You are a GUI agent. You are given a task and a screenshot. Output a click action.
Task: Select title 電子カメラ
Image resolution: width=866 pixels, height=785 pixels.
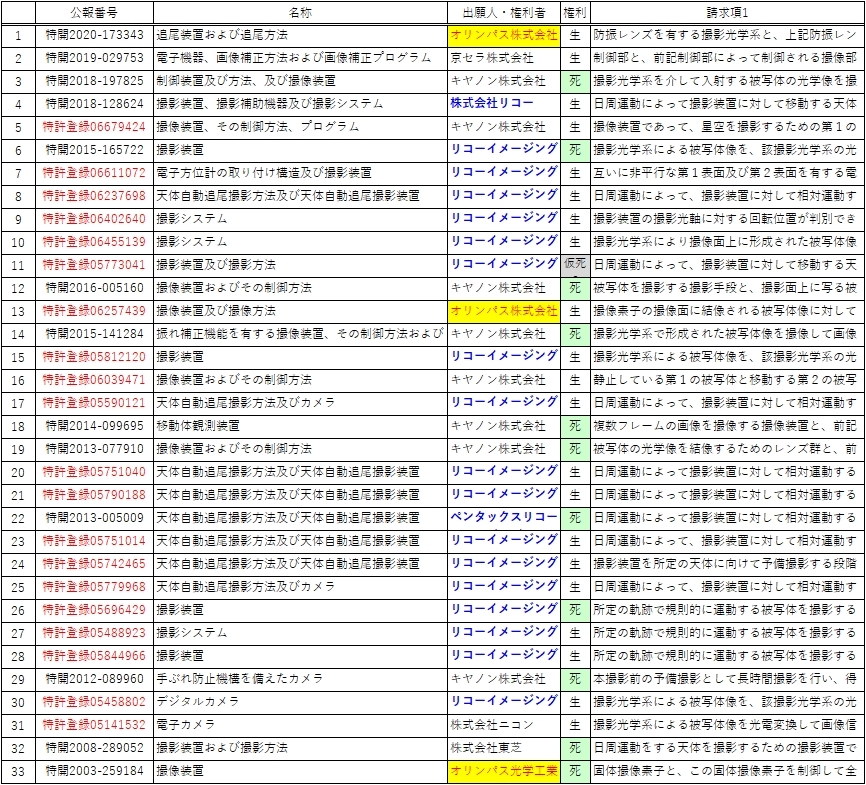(186, 725)
